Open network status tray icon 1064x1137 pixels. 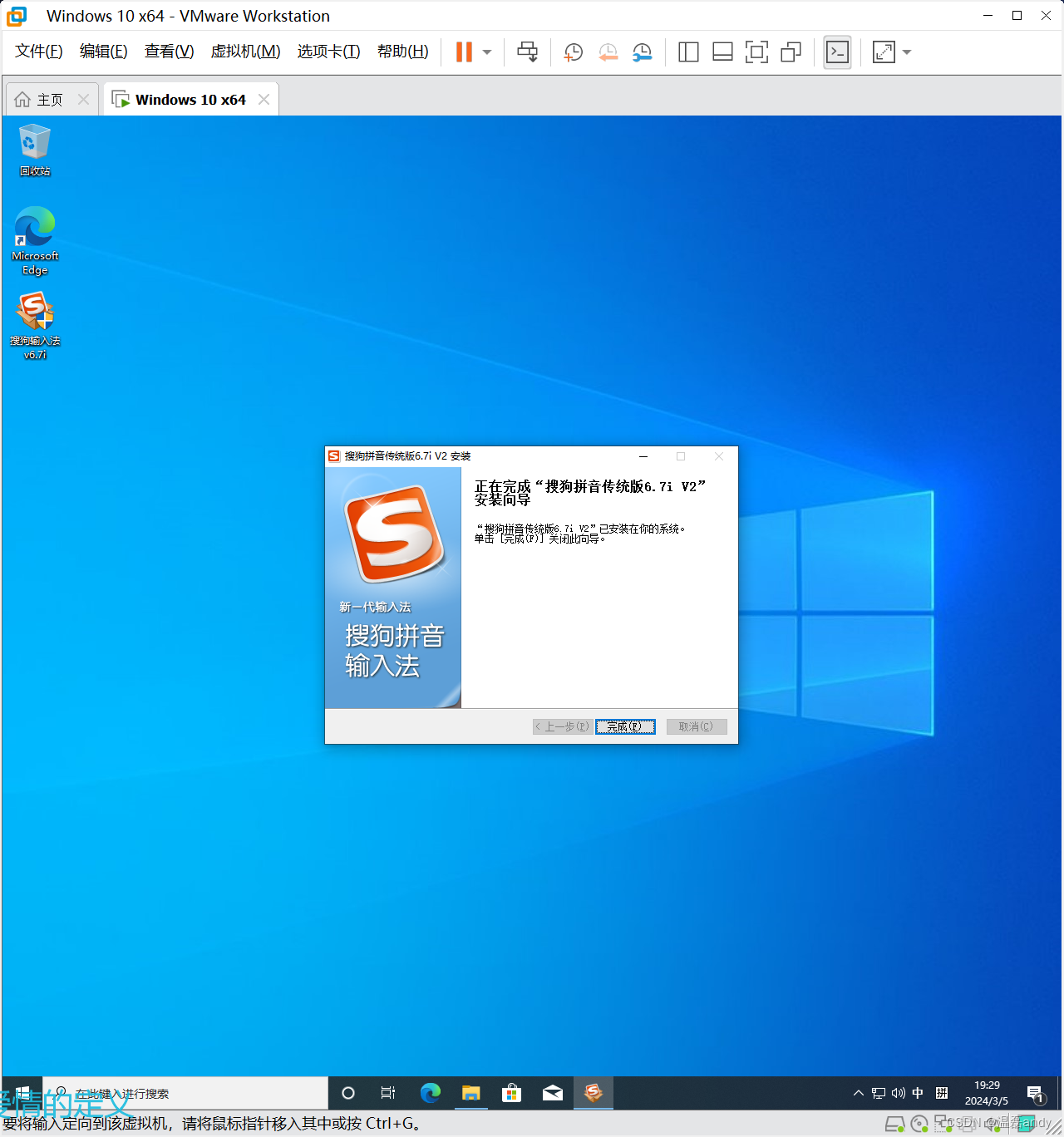pyautogui.click(x=879, y=1093)
